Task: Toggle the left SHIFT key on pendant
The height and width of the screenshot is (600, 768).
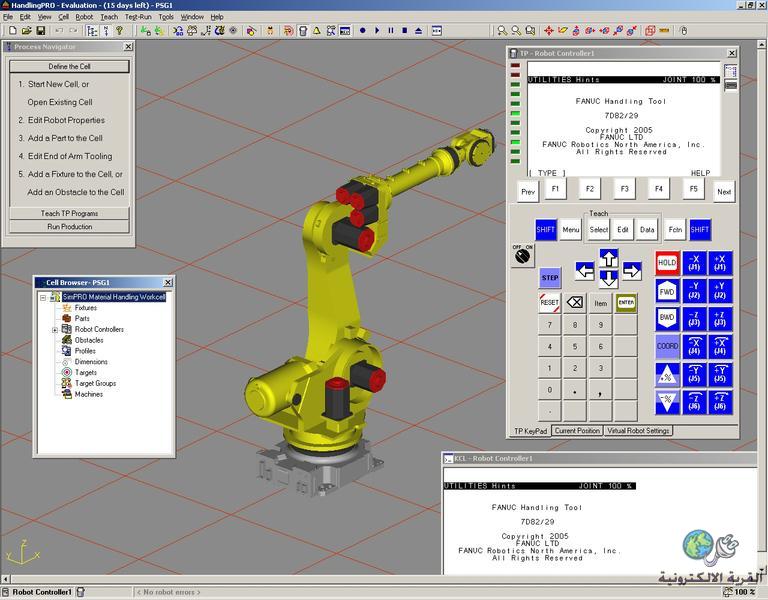Action: [x=546, y=229]
